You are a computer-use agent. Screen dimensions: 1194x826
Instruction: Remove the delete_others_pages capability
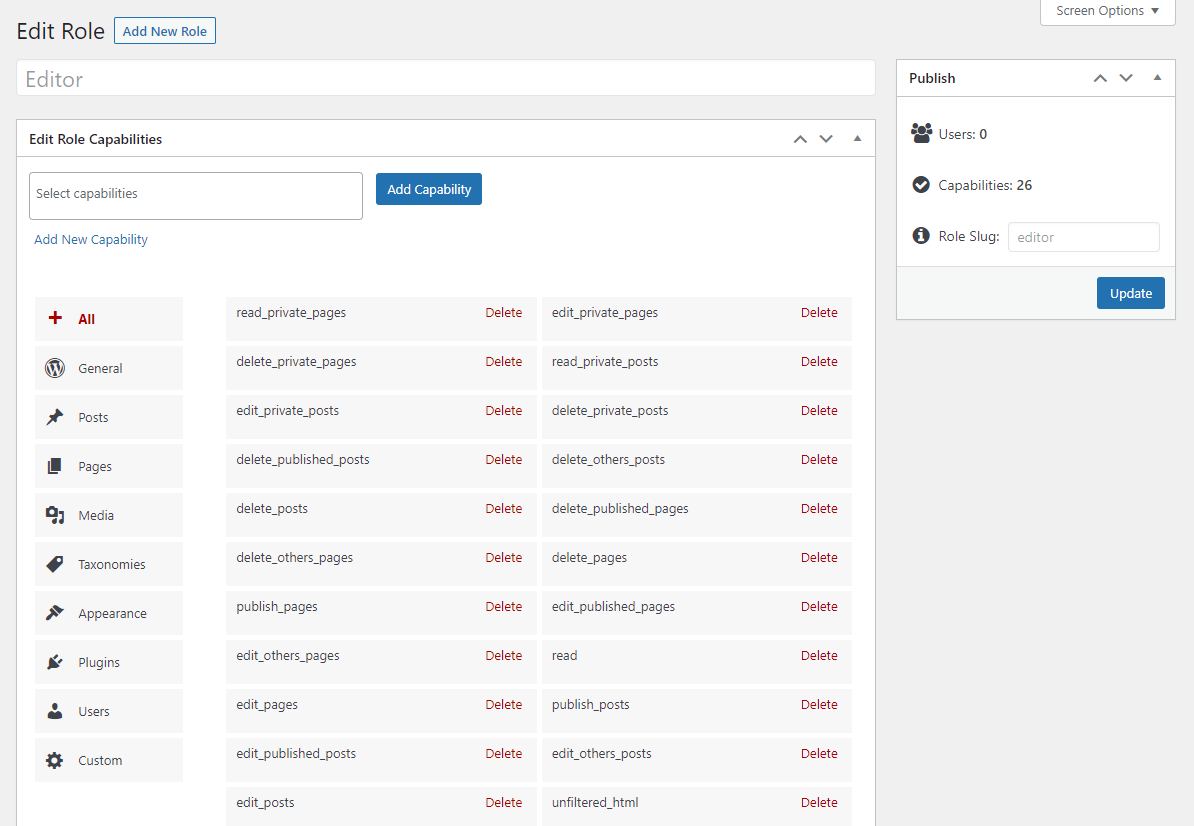(x=503, y=557)
